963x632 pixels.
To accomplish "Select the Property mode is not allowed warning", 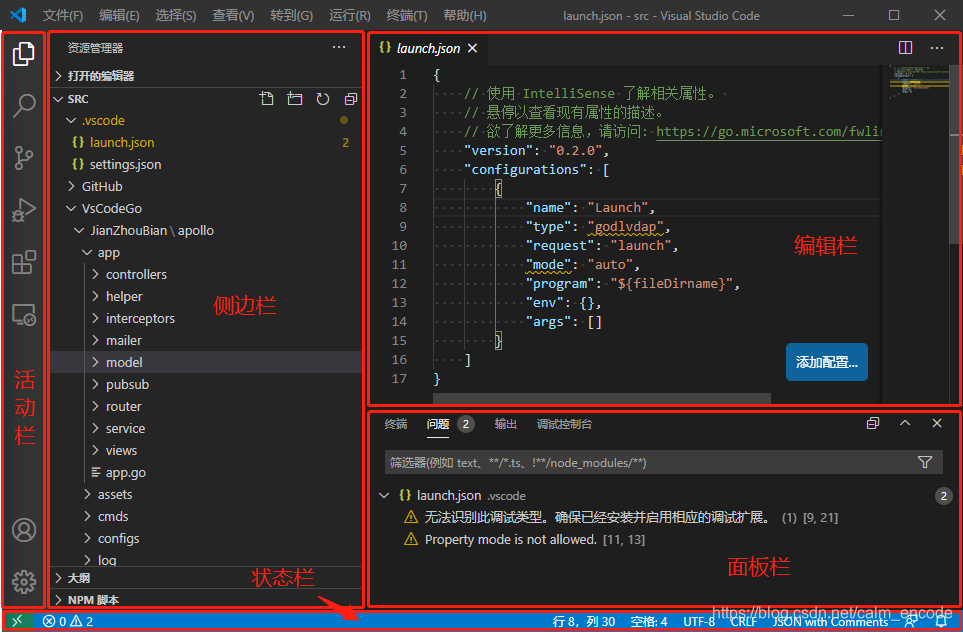I will 511,540.
